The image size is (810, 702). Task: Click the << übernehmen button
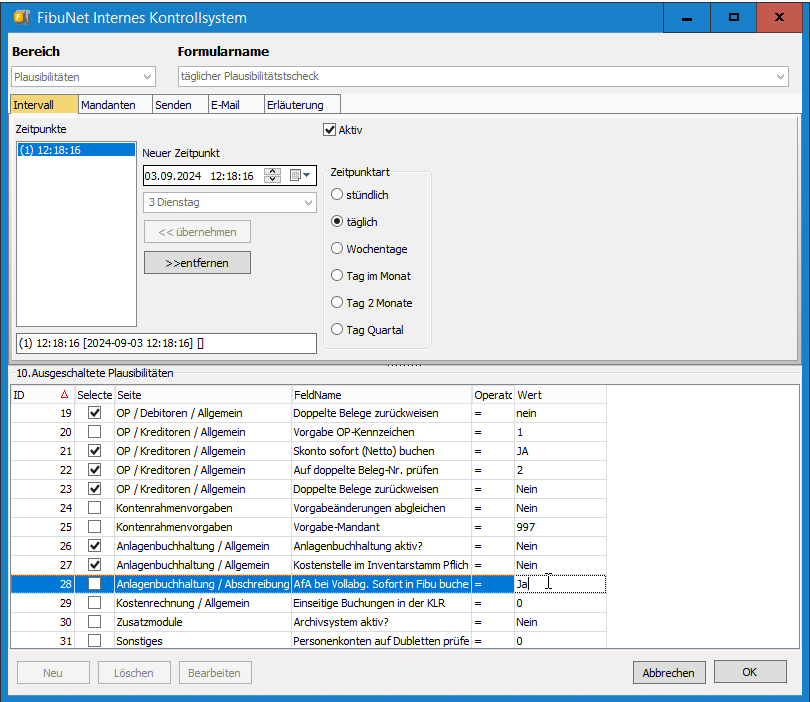[x=197, y=232]
